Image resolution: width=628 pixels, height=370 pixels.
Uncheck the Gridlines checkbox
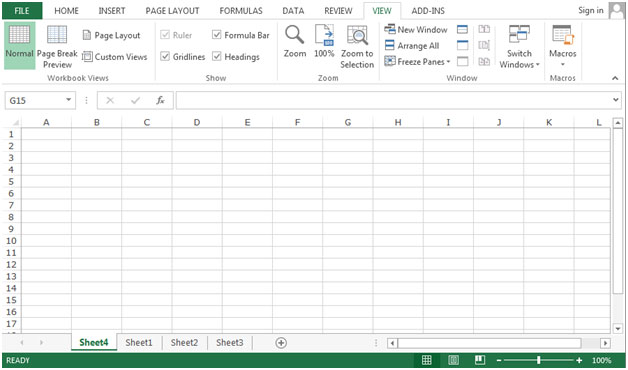(x=165, y=56)
